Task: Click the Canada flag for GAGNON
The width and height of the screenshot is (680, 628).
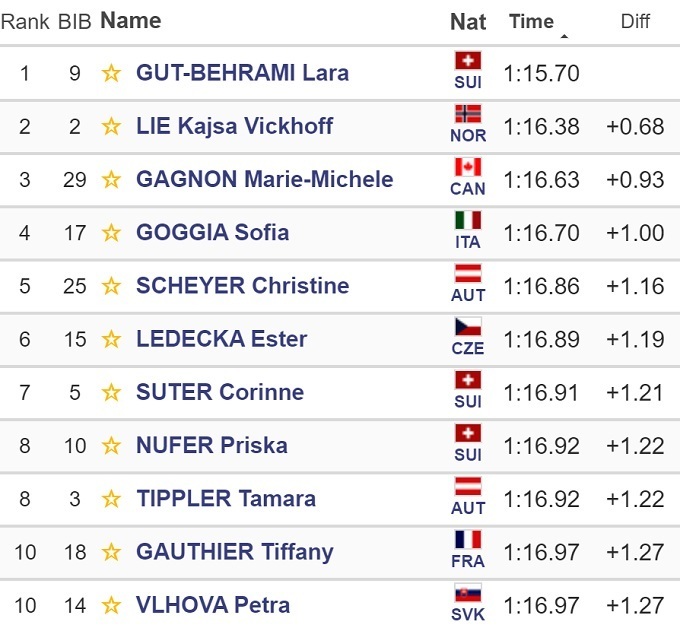Action: coord(468,167)
